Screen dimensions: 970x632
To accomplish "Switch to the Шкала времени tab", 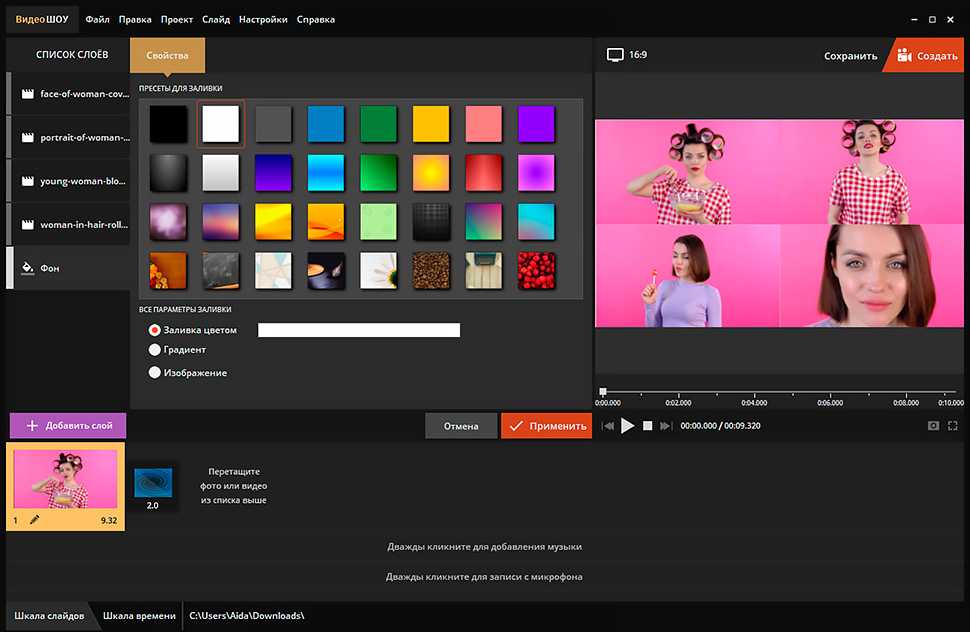I will pos(139,616).
